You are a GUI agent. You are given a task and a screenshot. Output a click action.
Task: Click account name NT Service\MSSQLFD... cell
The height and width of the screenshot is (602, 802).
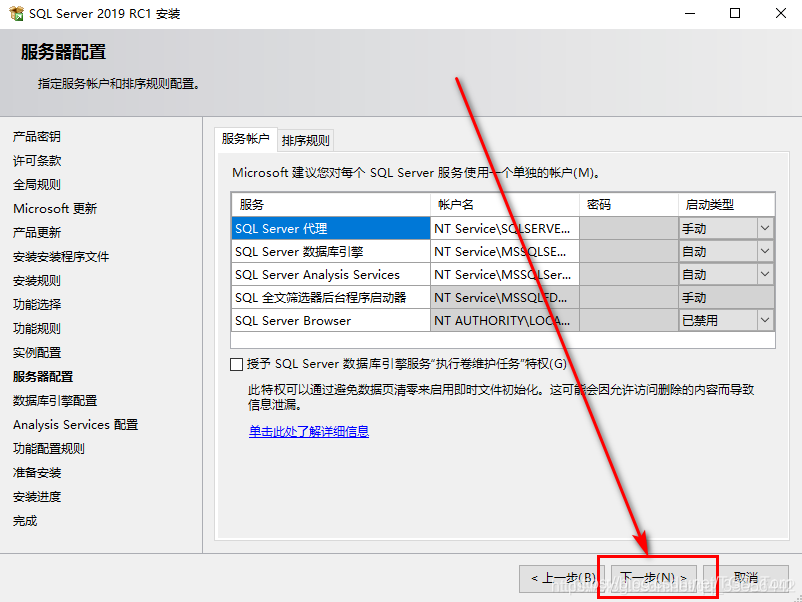[x=505, y=297]
